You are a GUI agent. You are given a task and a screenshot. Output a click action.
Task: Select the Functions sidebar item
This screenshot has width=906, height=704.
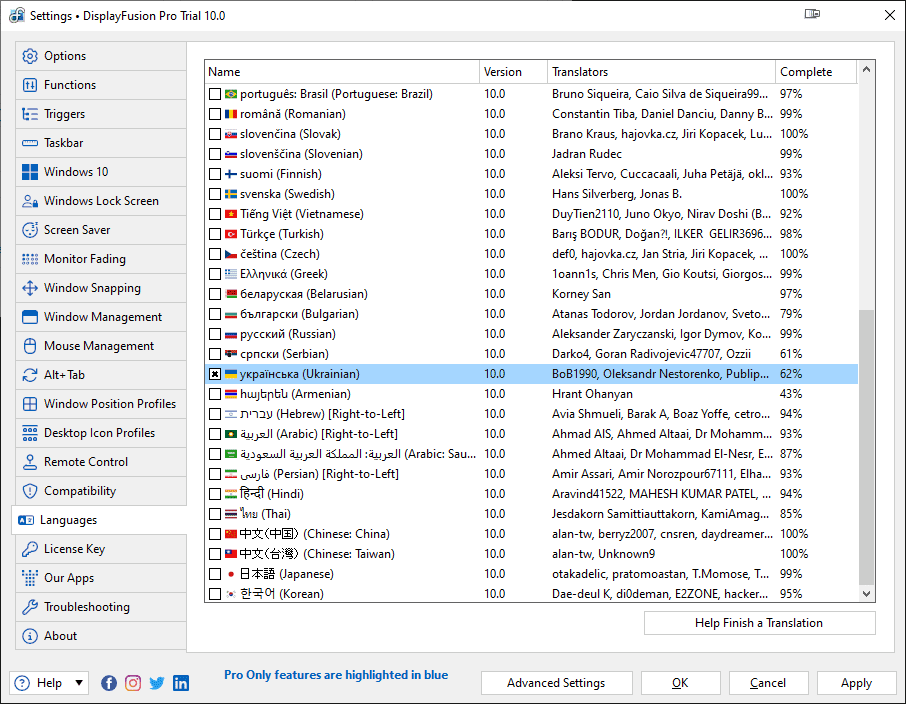point(101,85)
